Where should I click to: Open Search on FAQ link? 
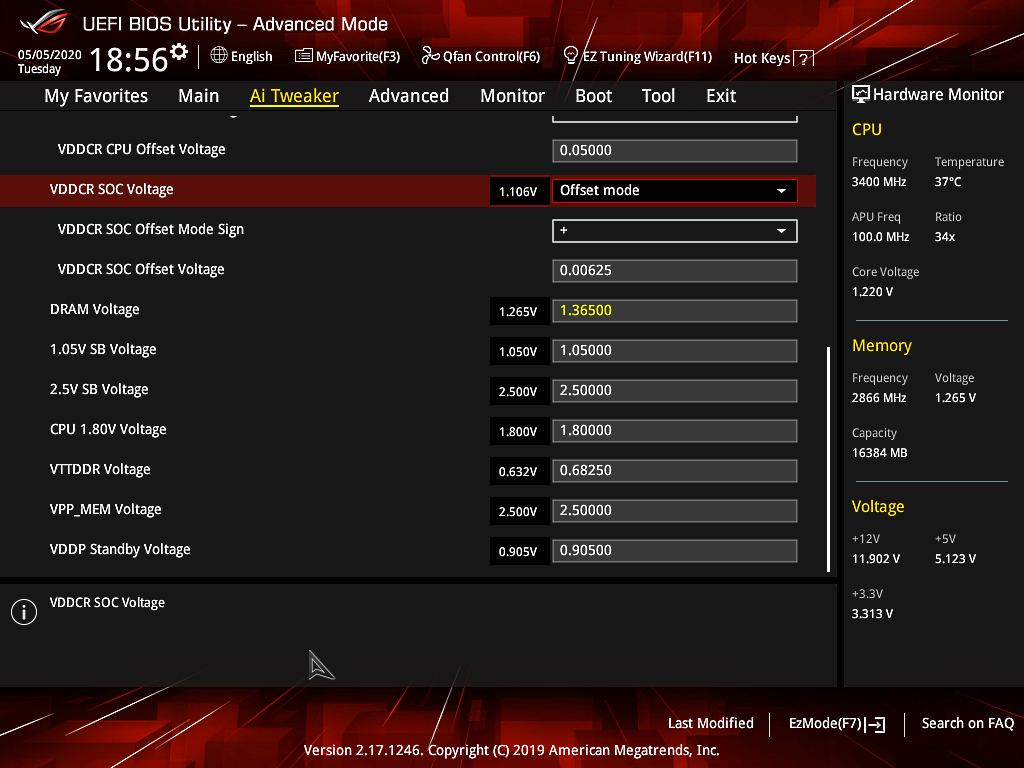[x=967, y=723]
